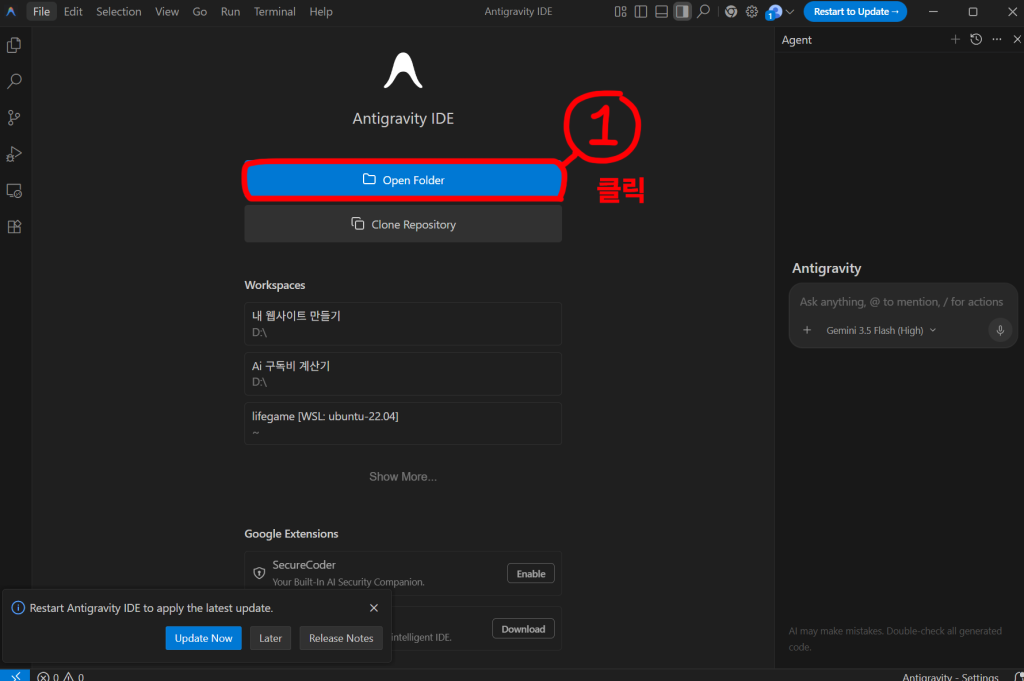The height and width of the screenshot is (681, 1024).
Task: Open errors and warnings count in status bar
Action: click(61, 676)
